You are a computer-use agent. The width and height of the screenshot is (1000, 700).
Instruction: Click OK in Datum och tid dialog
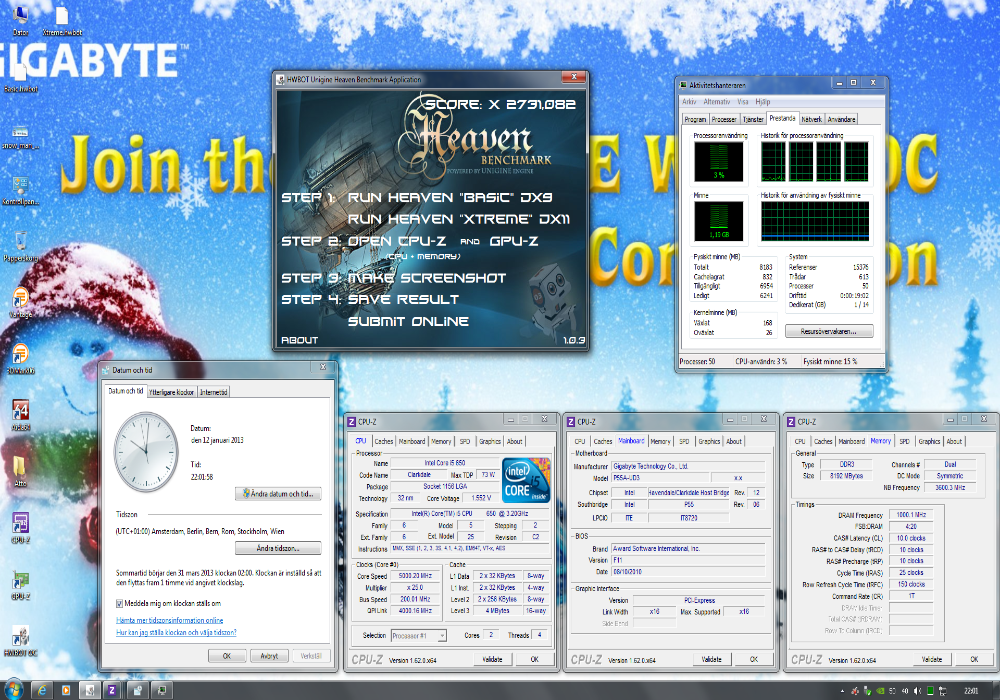click(x=227, y=655)
